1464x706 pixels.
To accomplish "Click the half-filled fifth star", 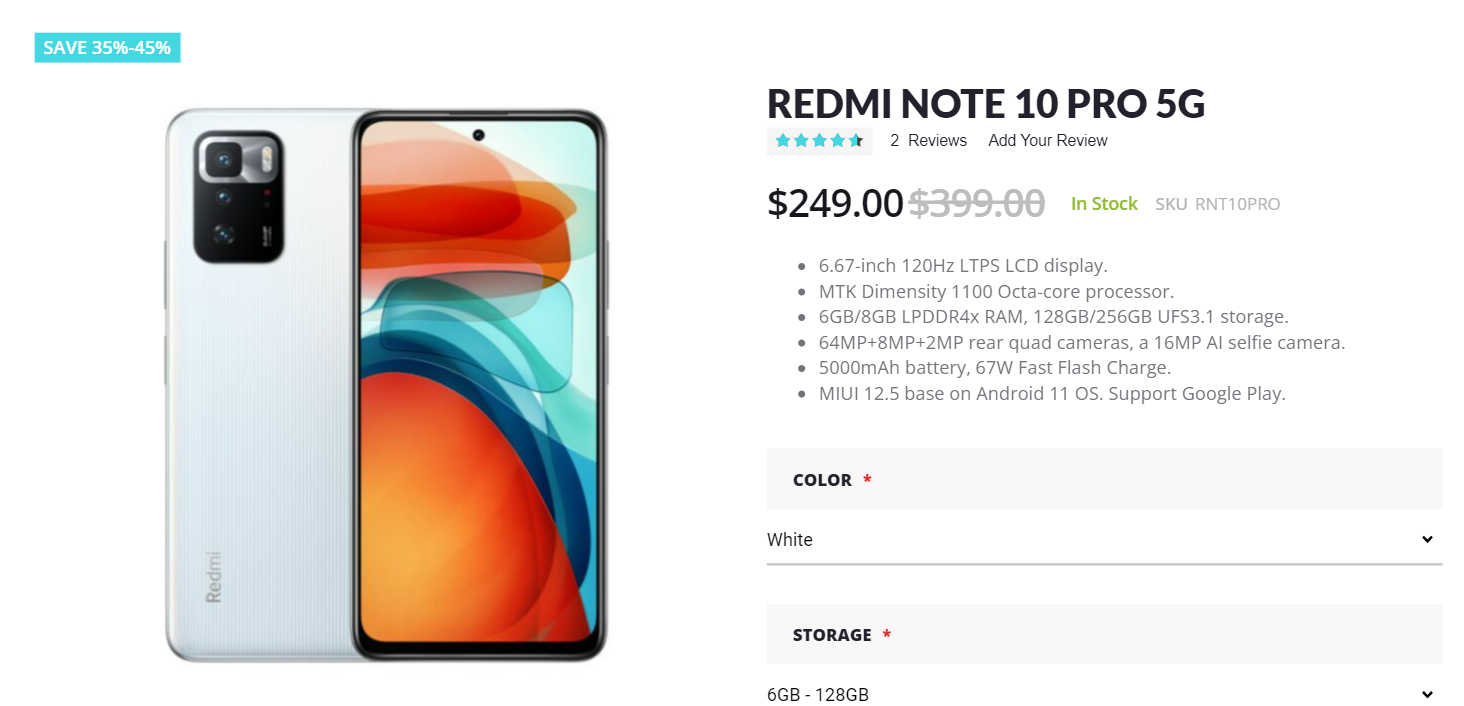I will tap(855, 140).
